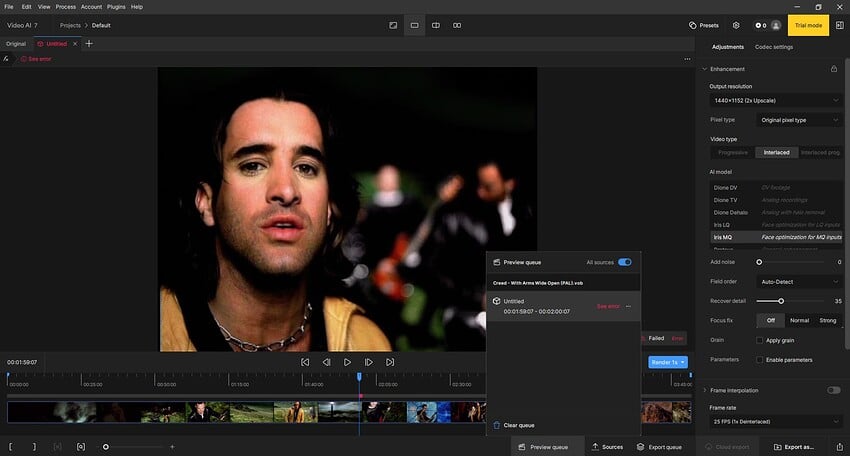Set Focus fix to Off
This screenshot has height=456, width=850.
point(771,320)
